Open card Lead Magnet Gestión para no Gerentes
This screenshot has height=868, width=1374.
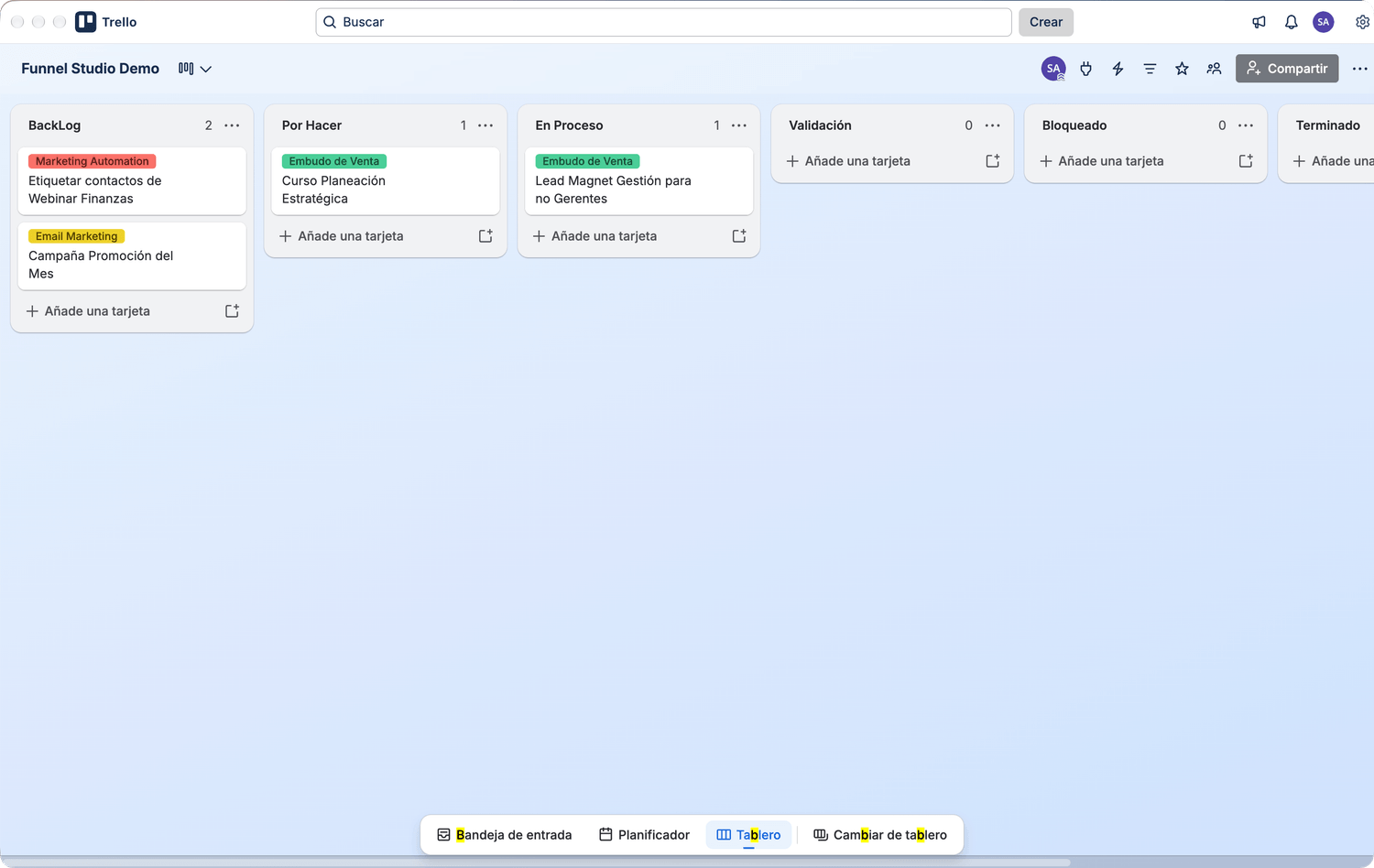pos(638,181)
